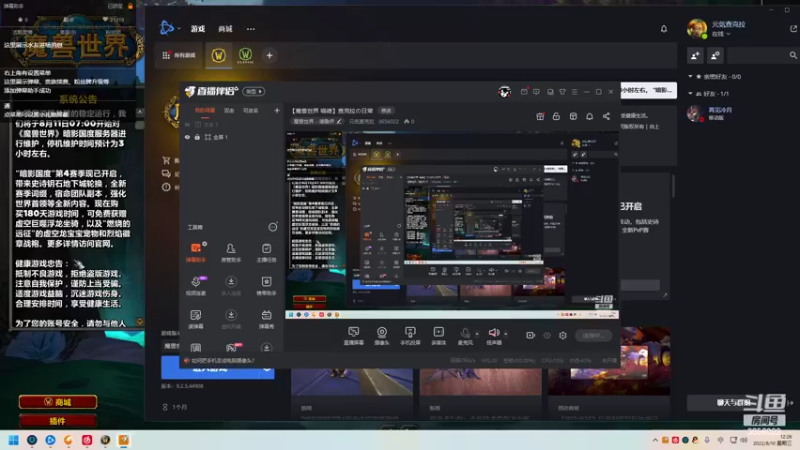Toggle lock on 全屏 1 source

pyautogui.click(x=197, y=137)
